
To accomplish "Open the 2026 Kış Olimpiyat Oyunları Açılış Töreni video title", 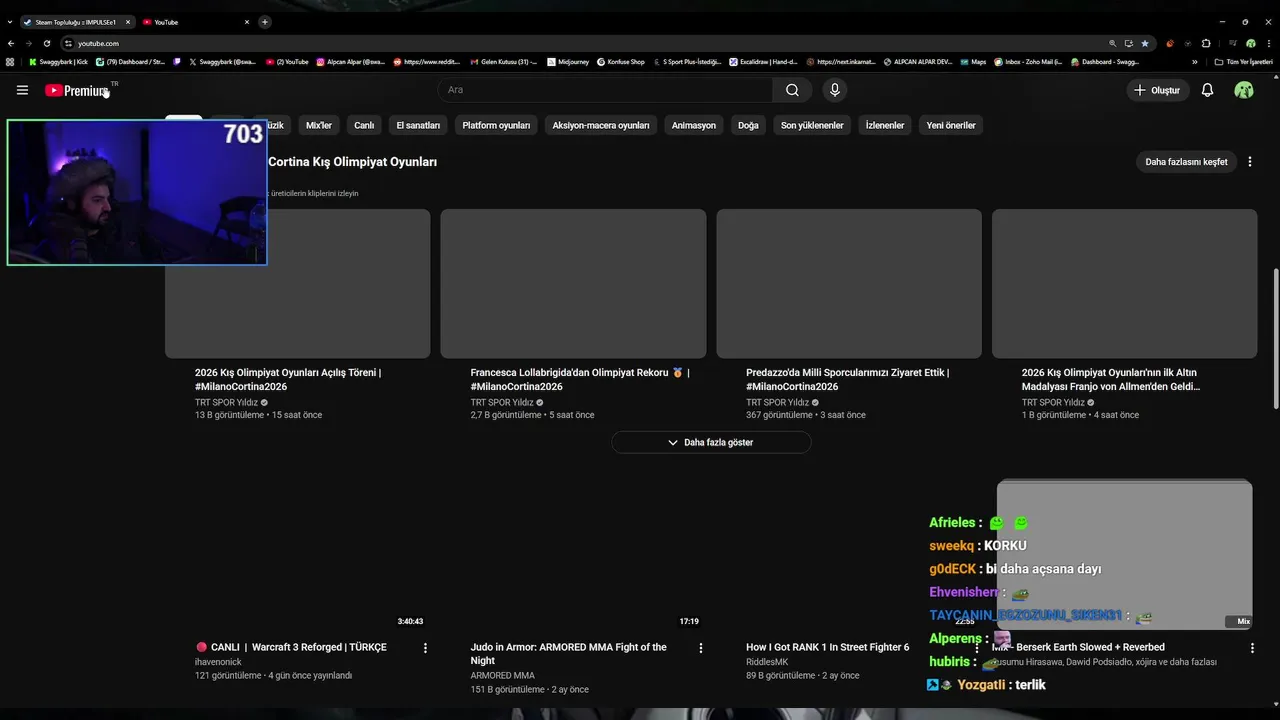I will click(288, 380).
